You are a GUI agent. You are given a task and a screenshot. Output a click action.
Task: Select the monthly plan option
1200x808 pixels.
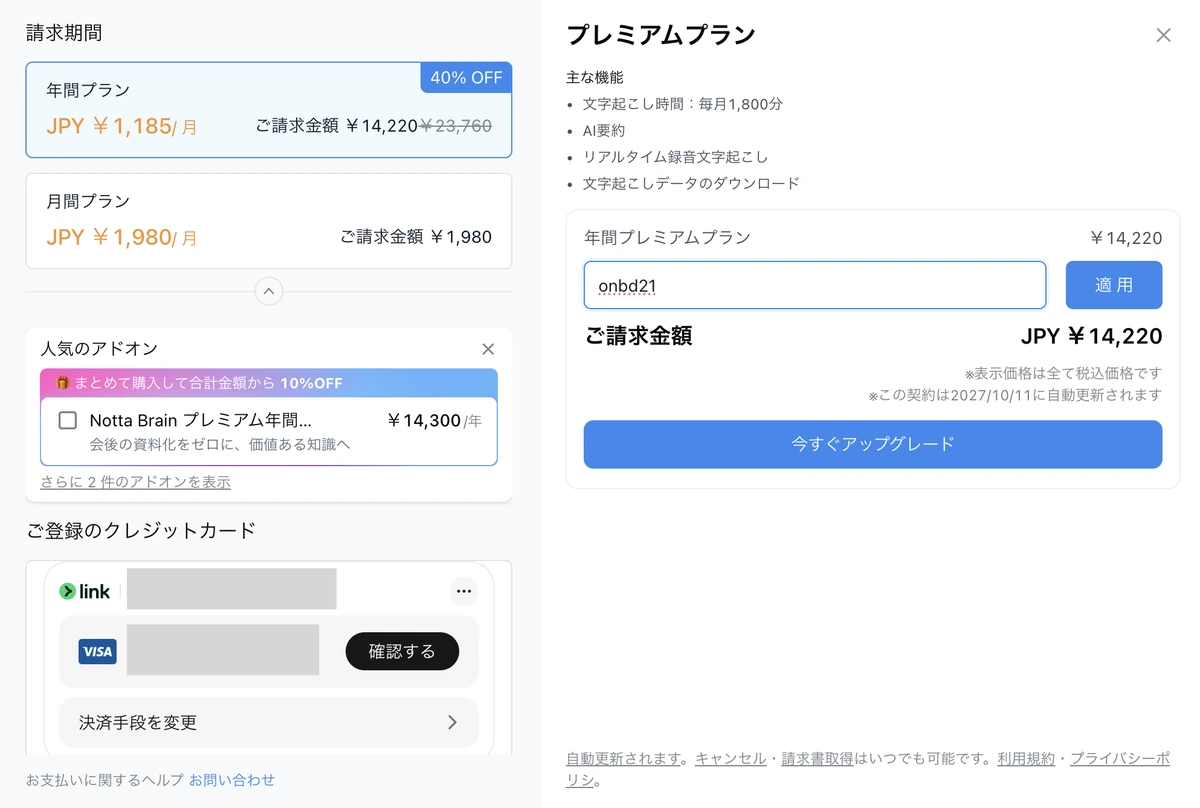coord(269,221)
